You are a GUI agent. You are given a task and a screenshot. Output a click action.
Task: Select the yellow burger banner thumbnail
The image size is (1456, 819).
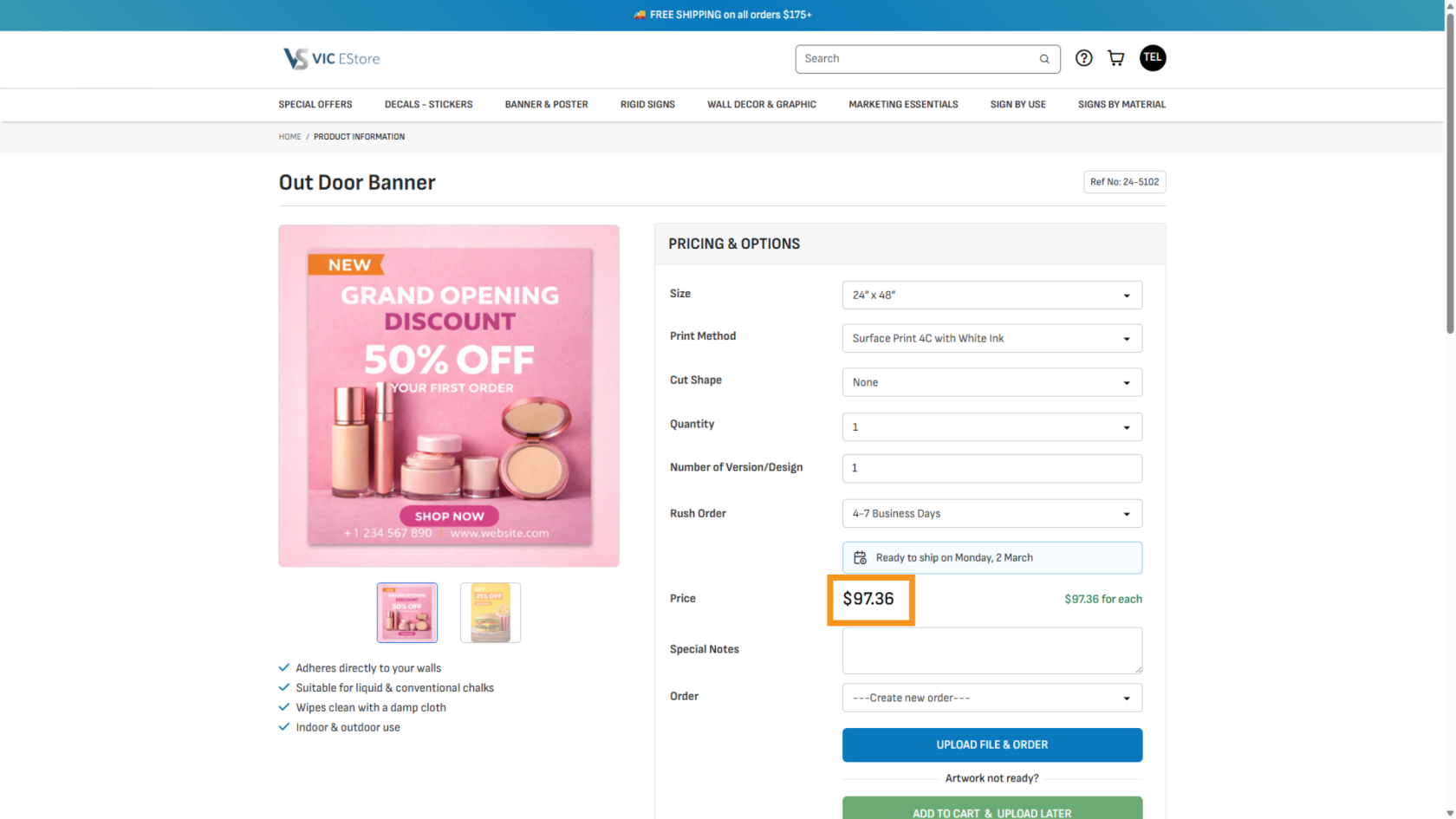(x=491, y=613)
